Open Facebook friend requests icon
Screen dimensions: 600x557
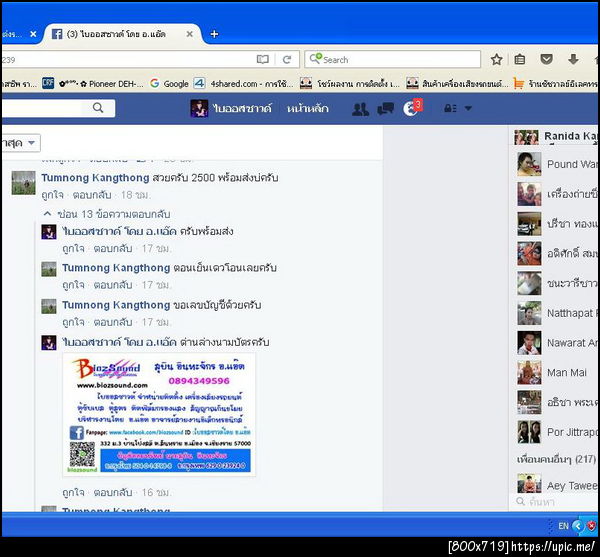(360, 109)
